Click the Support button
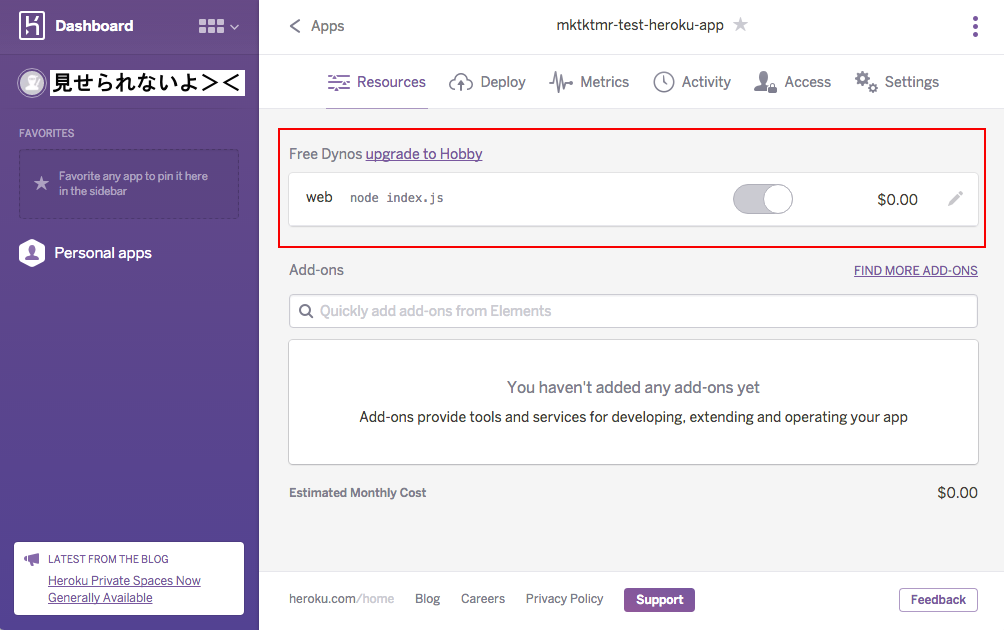The image size is (1004, 630). (x=659, y=600)
